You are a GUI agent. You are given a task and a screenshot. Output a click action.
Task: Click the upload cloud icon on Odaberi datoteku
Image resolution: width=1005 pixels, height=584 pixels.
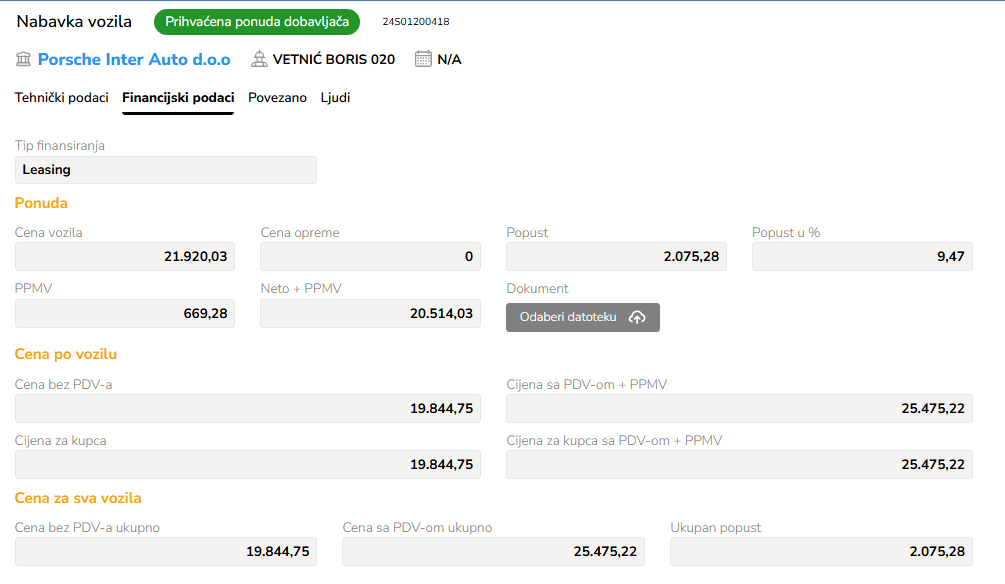(x=637, y=317)
